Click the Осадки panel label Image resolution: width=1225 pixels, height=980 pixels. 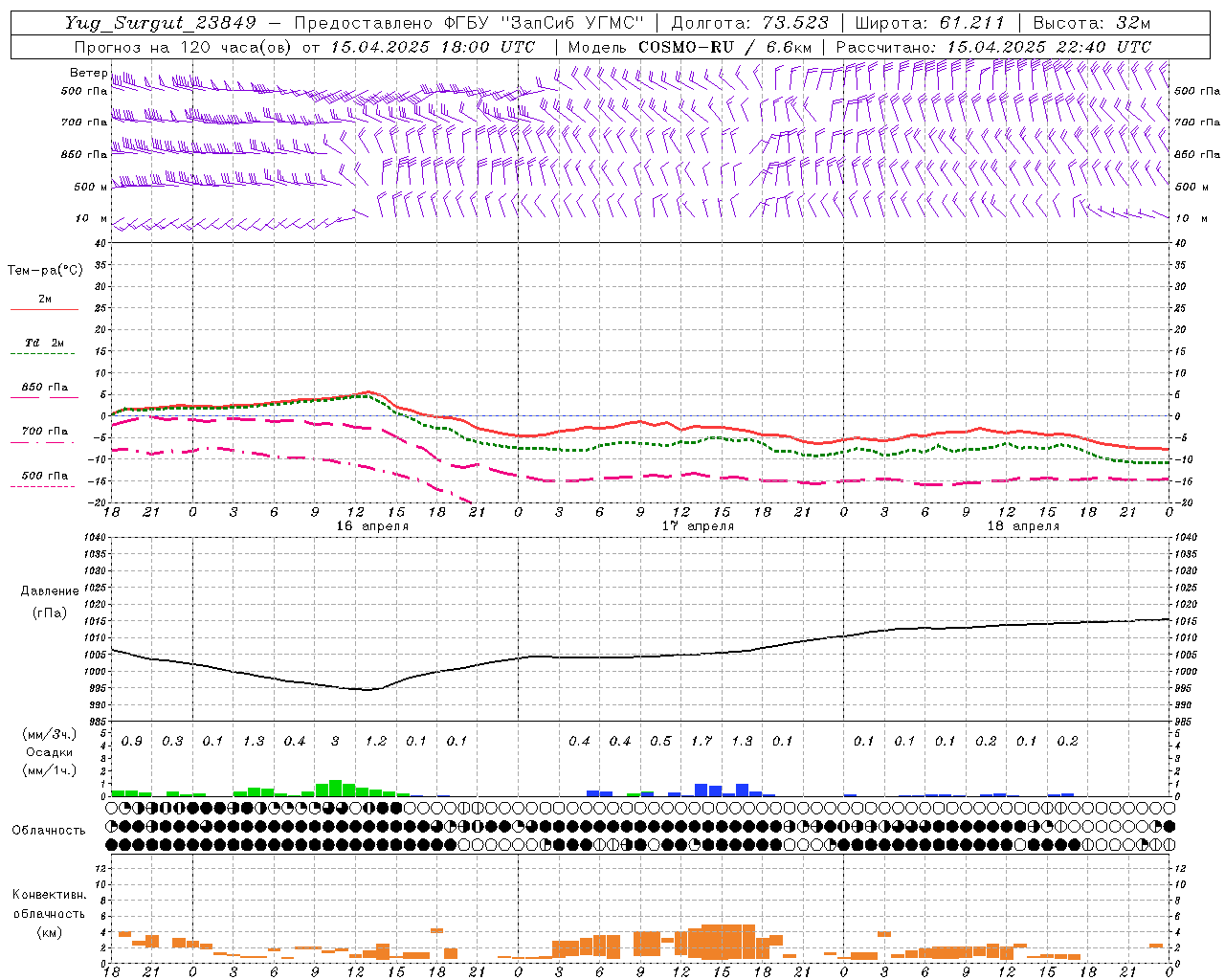pyautogui.click(x=50, y=752)
